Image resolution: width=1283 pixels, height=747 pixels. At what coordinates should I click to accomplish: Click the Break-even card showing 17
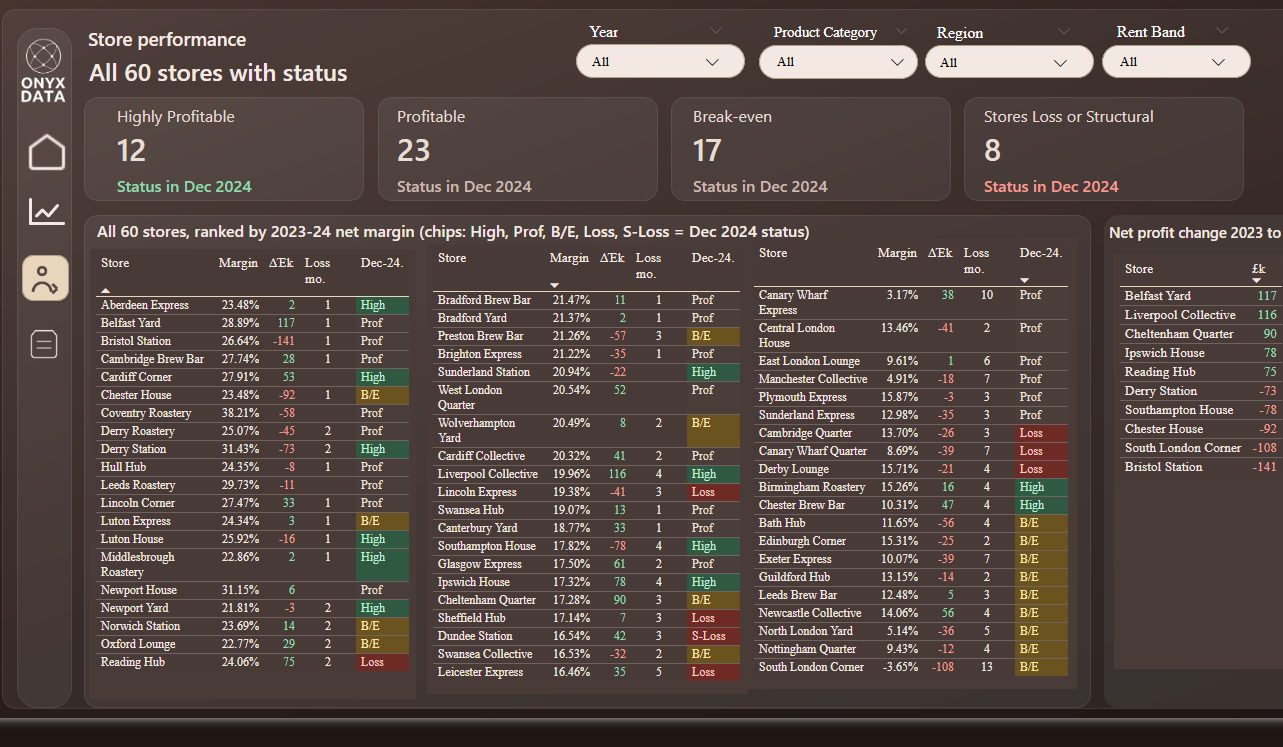(810, 149)
